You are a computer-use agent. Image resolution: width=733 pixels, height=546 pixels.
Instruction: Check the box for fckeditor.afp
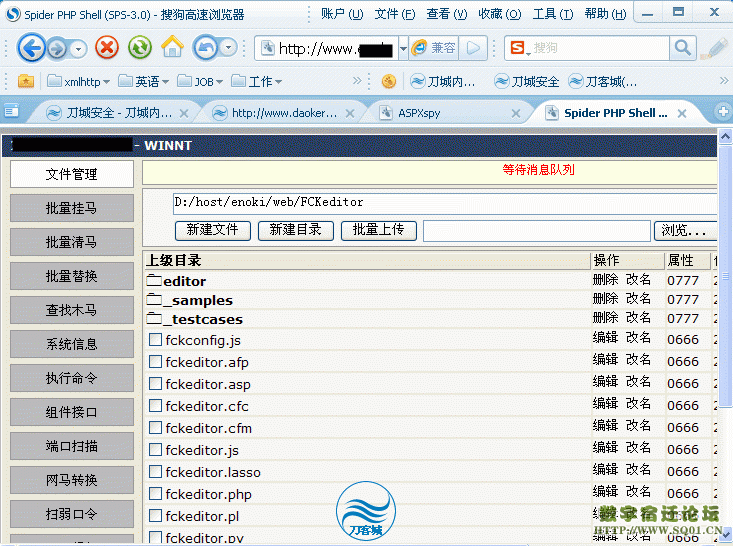coord(155,361)
